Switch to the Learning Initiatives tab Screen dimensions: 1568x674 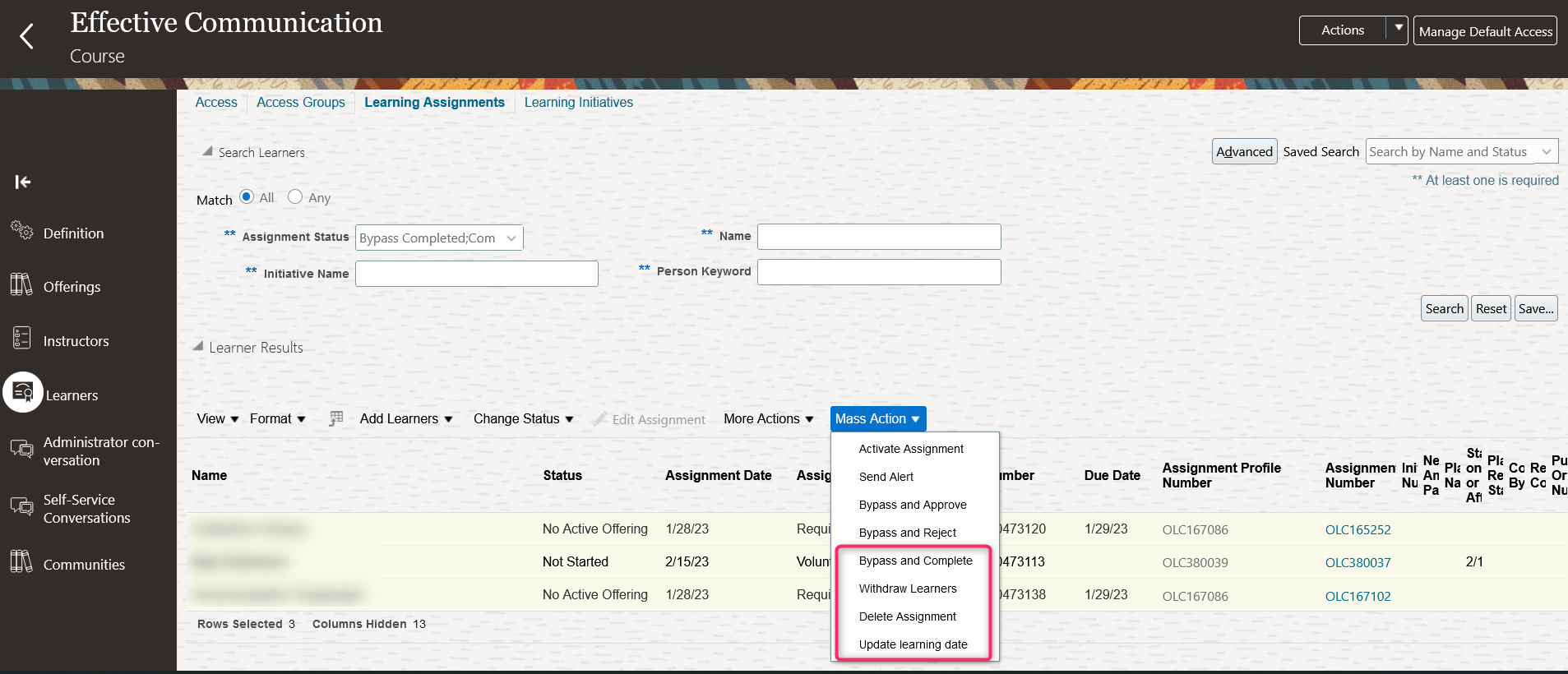click(579, 102)
